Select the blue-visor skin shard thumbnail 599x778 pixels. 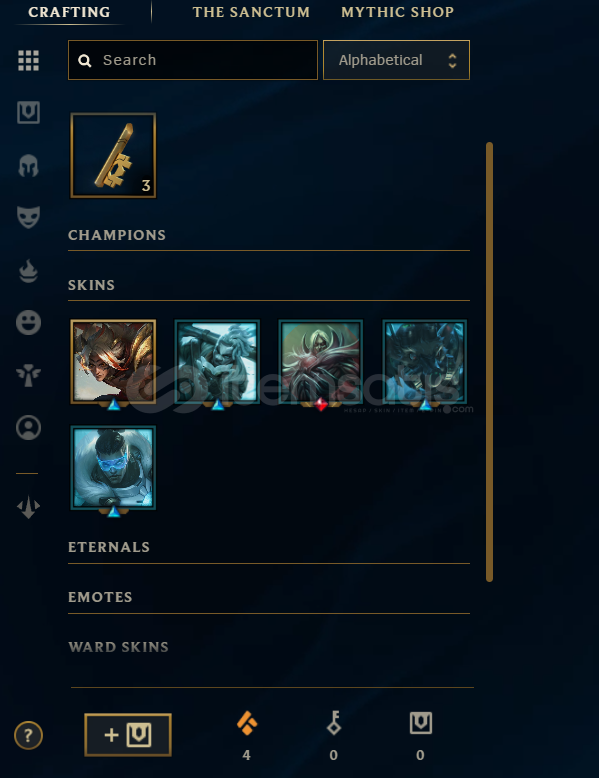(x=113, y=468)
